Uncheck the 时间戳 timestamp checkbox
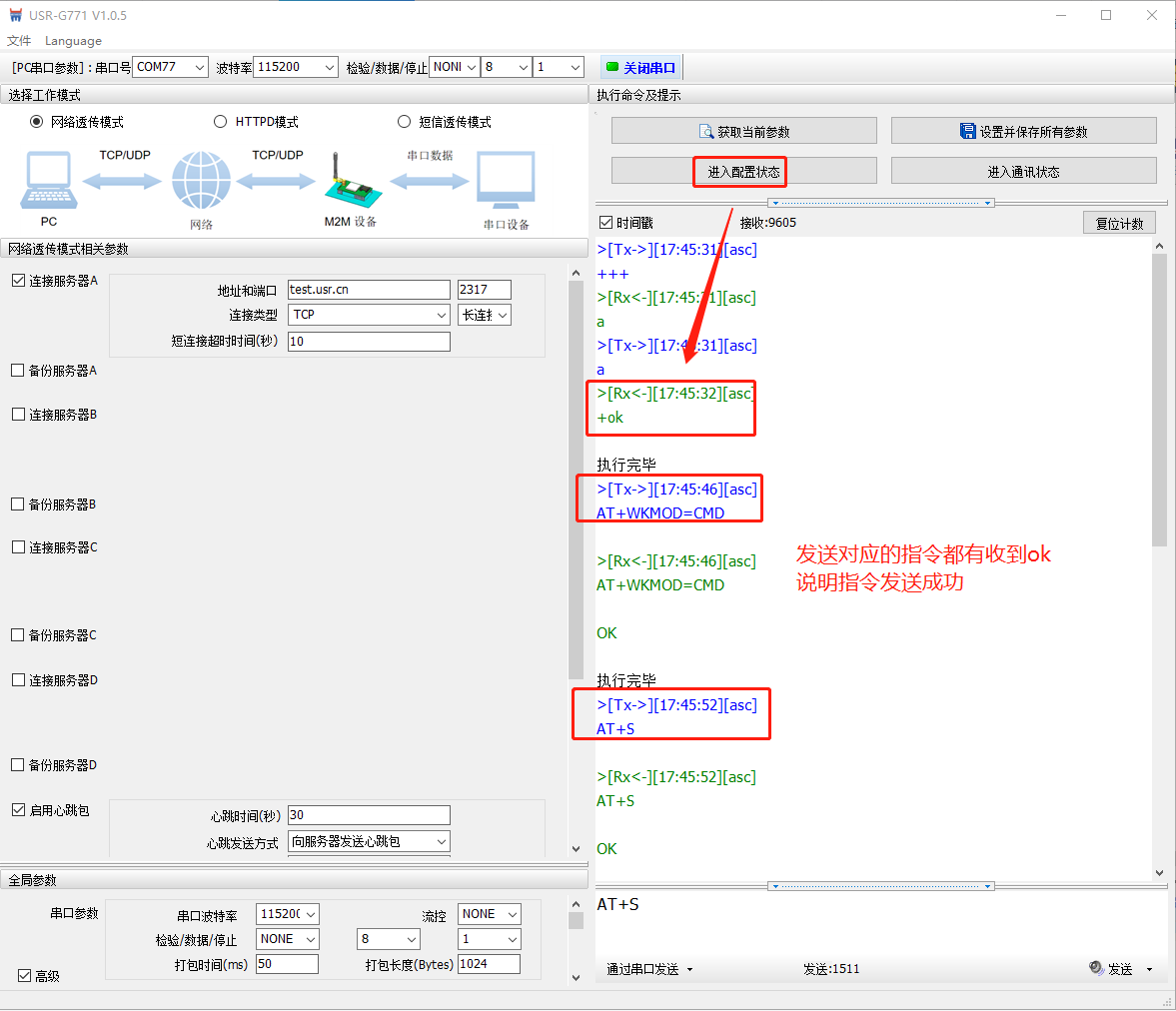The image size is (1176, 1011). [x=605, y=223]
